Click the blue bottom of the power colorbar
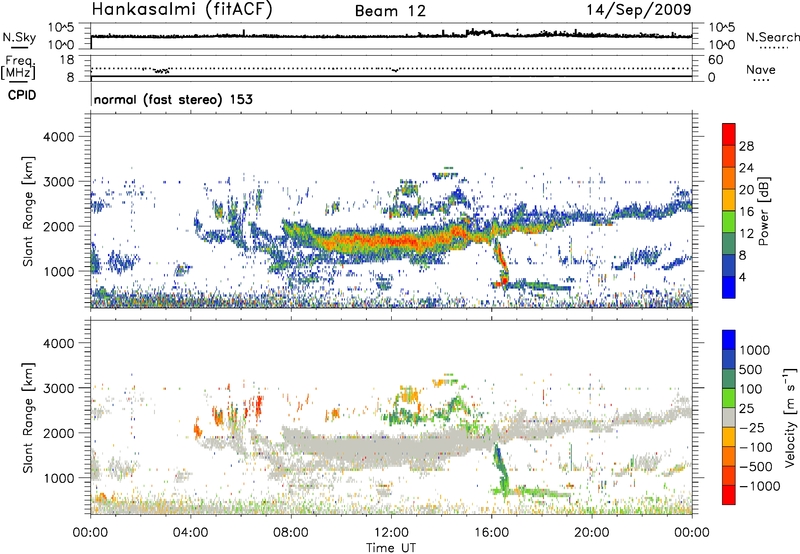This screenshot has height=554, width=800. [x=729, y=287]
